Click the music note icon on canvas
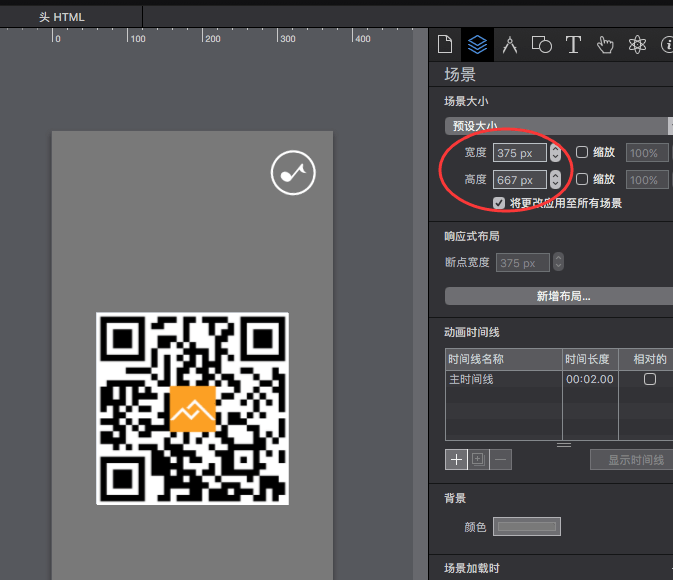 pyautogui.click(x=293, y=173)
